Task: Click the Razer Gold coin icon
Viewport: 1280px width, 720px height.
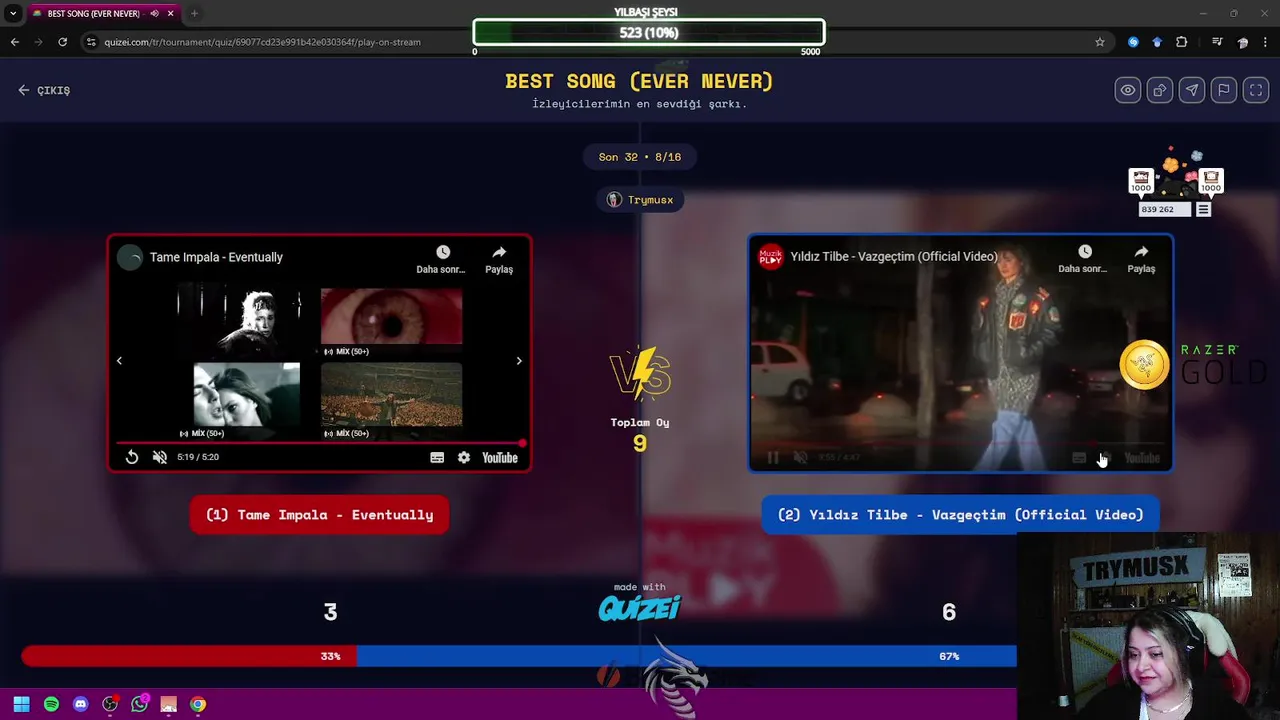Action: pos(1144,364)
